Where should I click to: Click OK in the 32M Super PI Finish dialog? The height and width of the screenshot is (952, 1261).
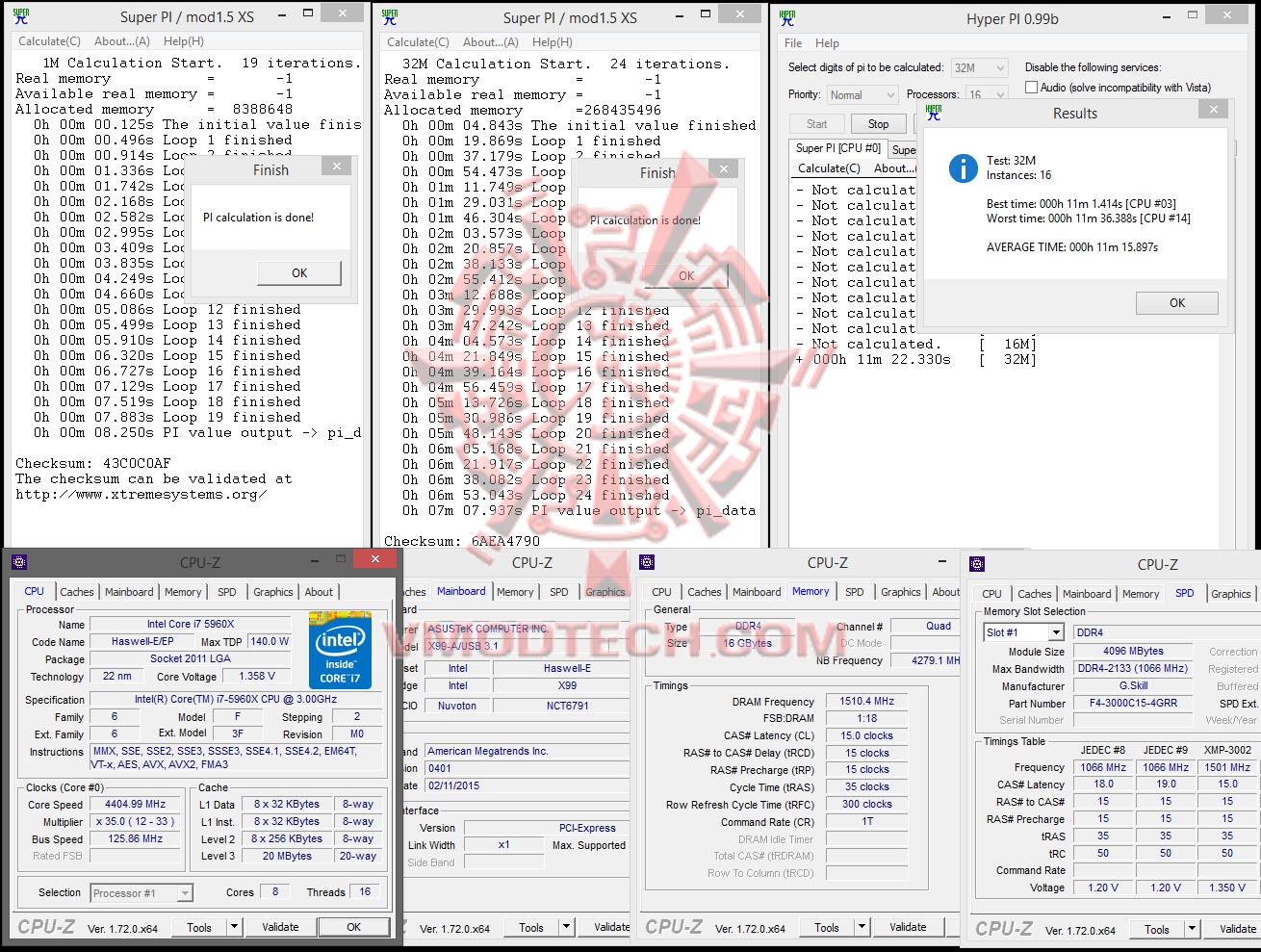(x=686, y=275)
